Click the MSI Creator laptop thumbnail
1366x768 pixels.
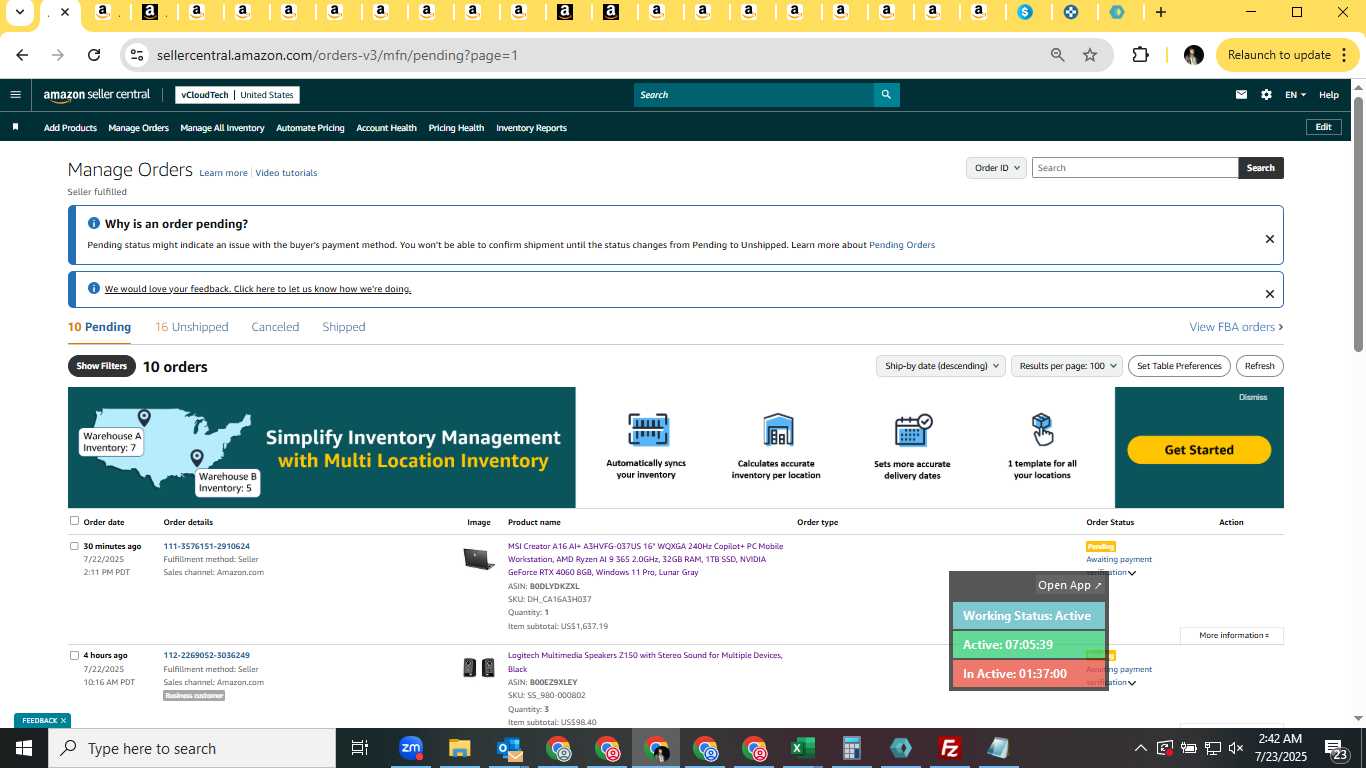point(479,559)
